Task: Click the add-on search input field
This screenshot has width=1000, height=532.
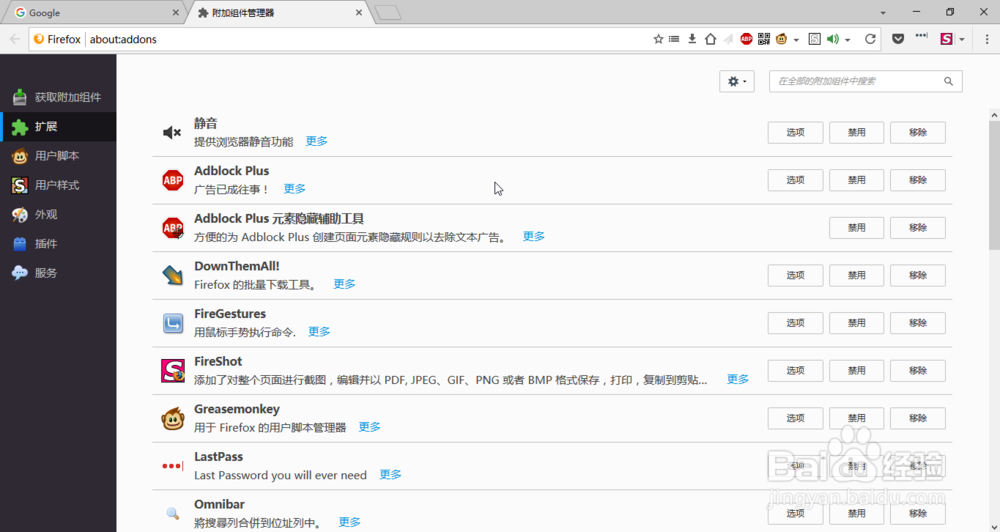Action: tap(865, 81)
